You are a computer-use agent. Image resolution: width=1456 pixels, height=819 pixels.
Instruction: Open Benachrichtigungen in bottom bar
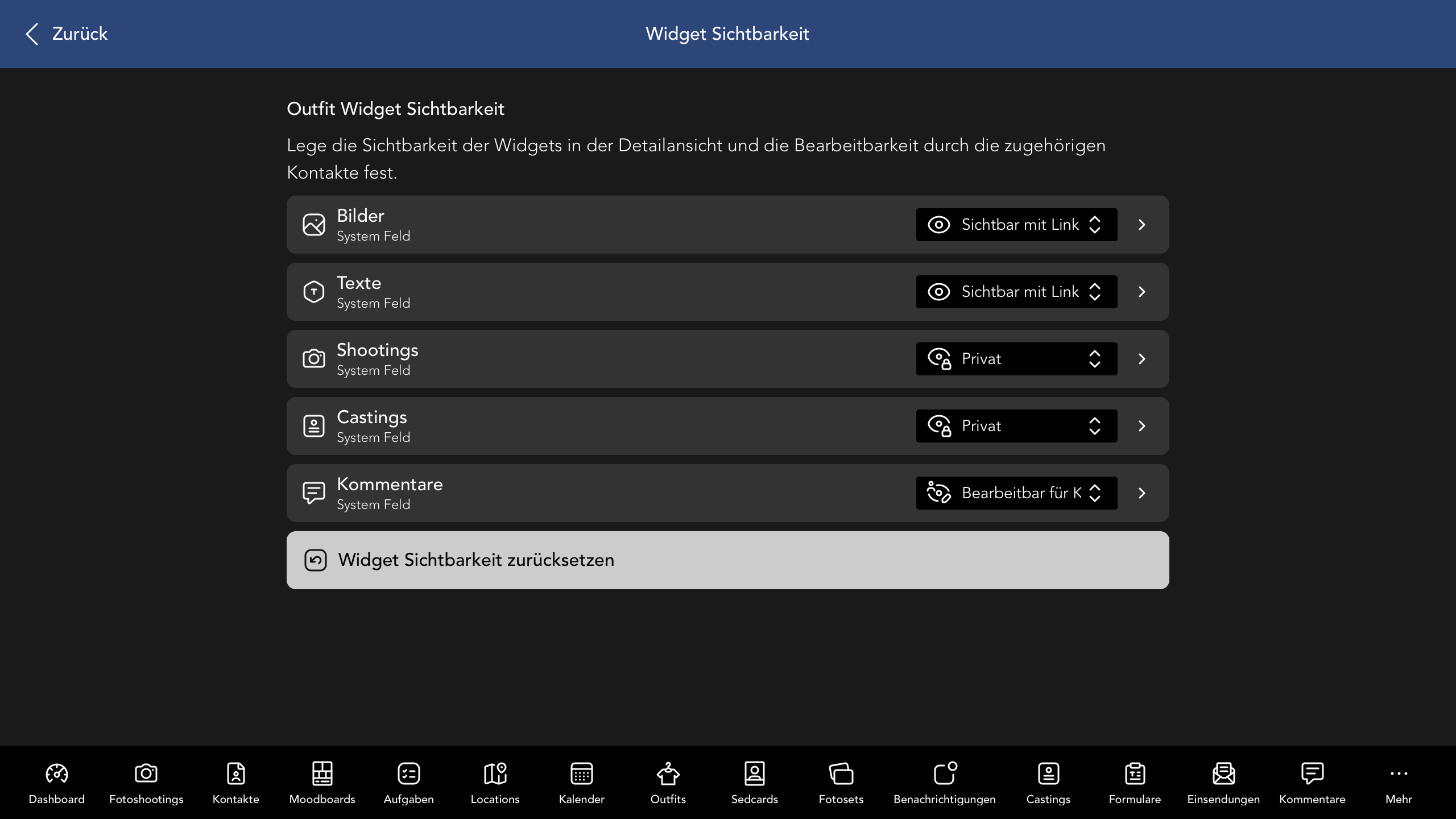[945, 783]
